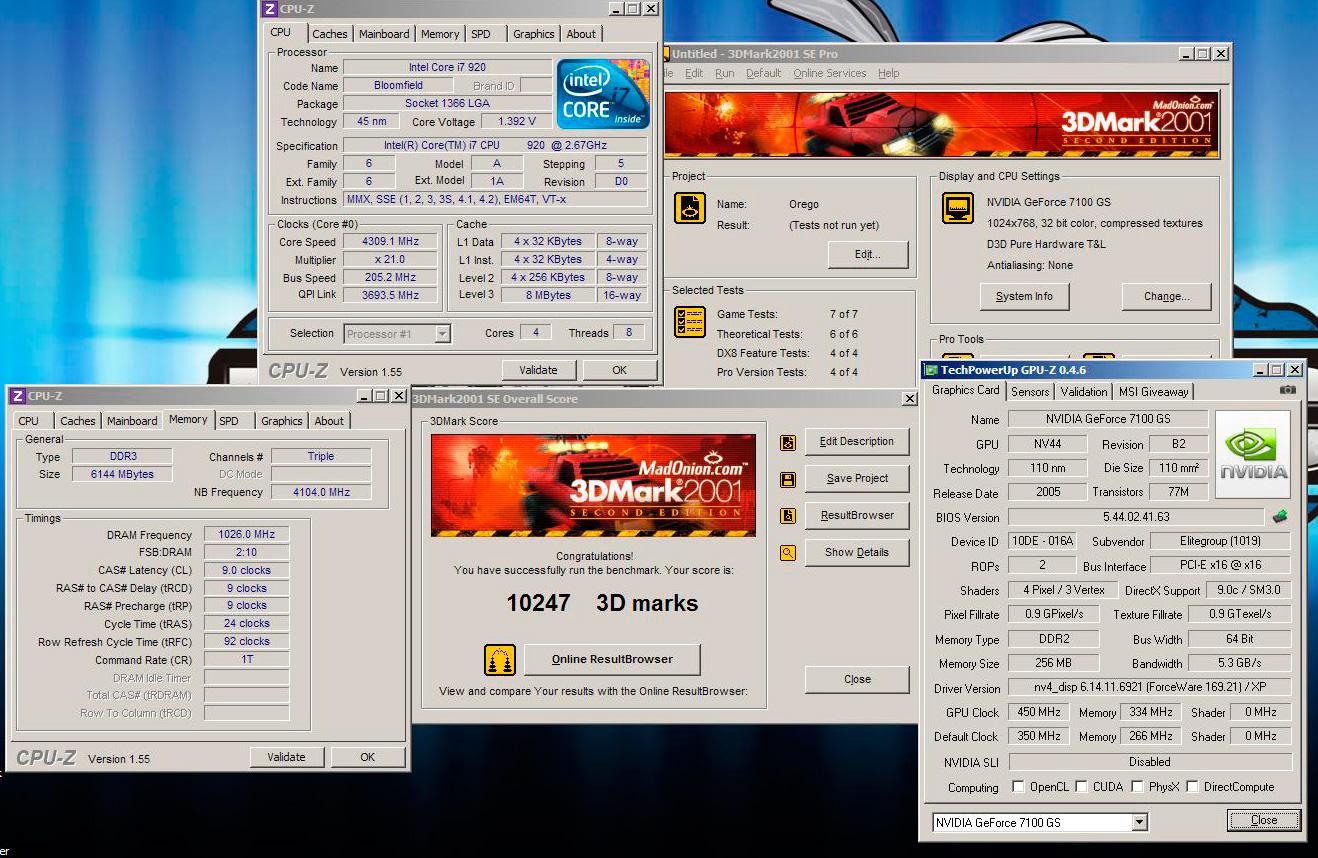Click the Subvendor Elitegroup (1019) field
Screen dimensions: 1318x858
[x=1220, y=541]
